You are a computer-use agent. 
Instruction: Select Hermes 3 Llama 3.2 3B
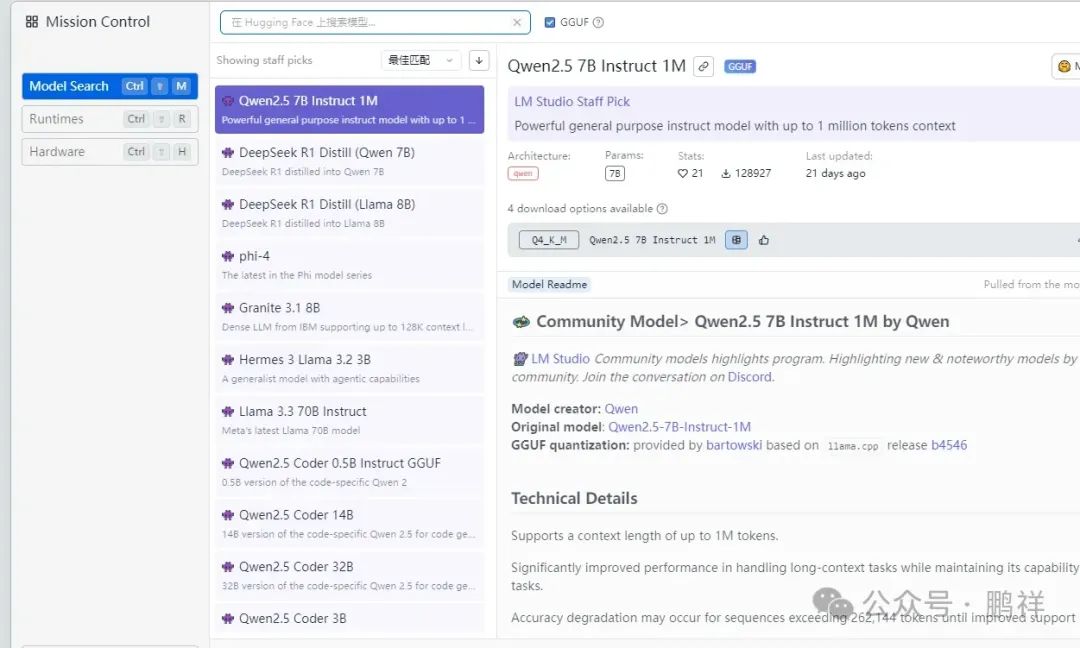tap(349, 368)
